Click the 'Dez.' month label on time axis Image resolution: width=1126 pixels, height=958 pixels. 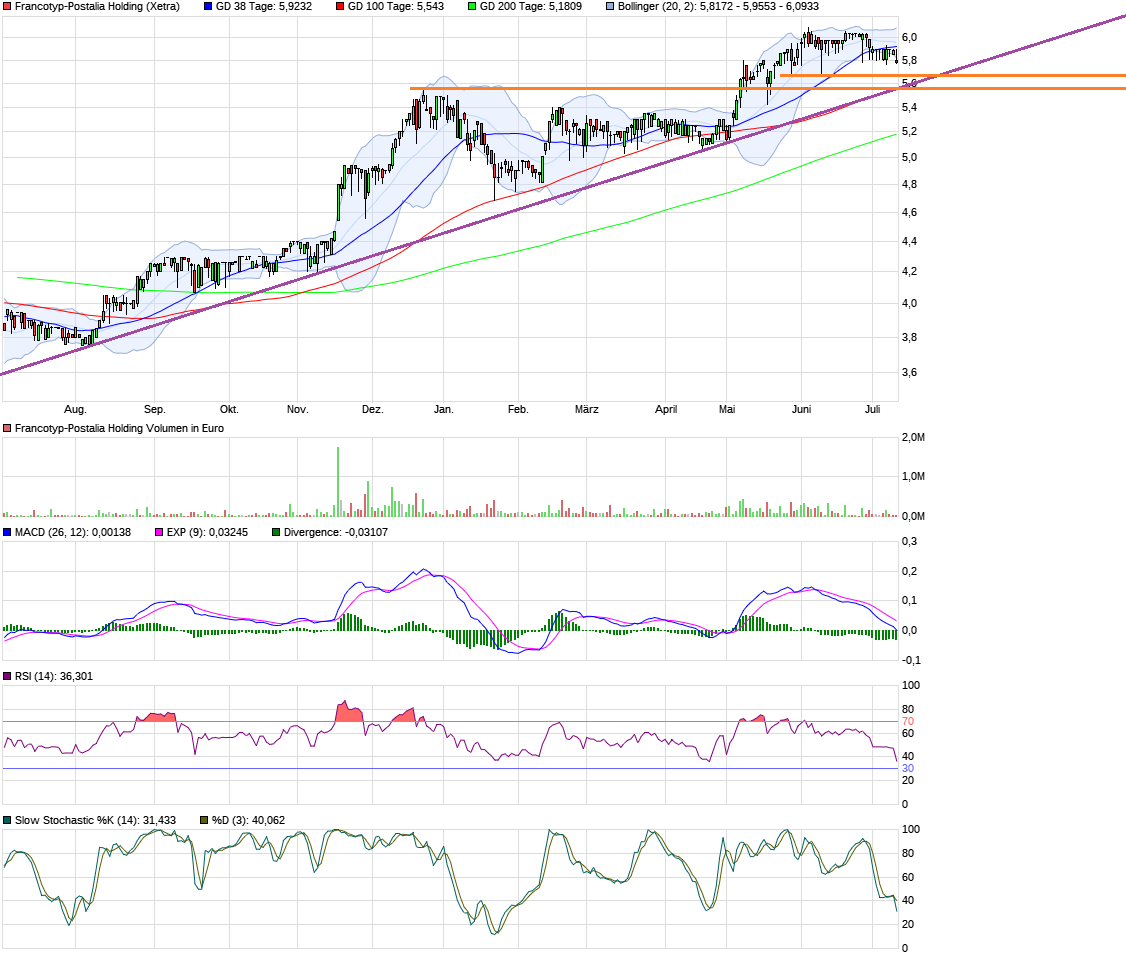(372, 409)
